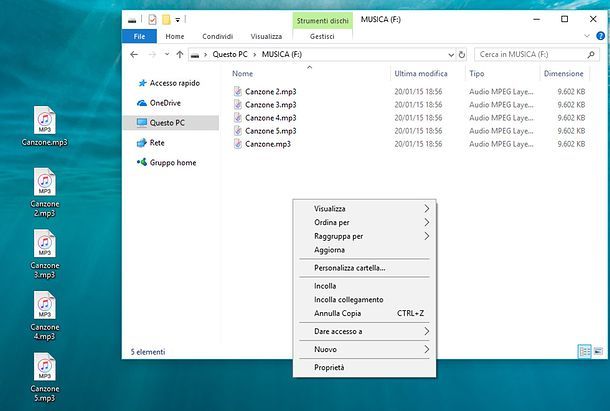Switch to Large icons view in status bar

click(598, 351)
